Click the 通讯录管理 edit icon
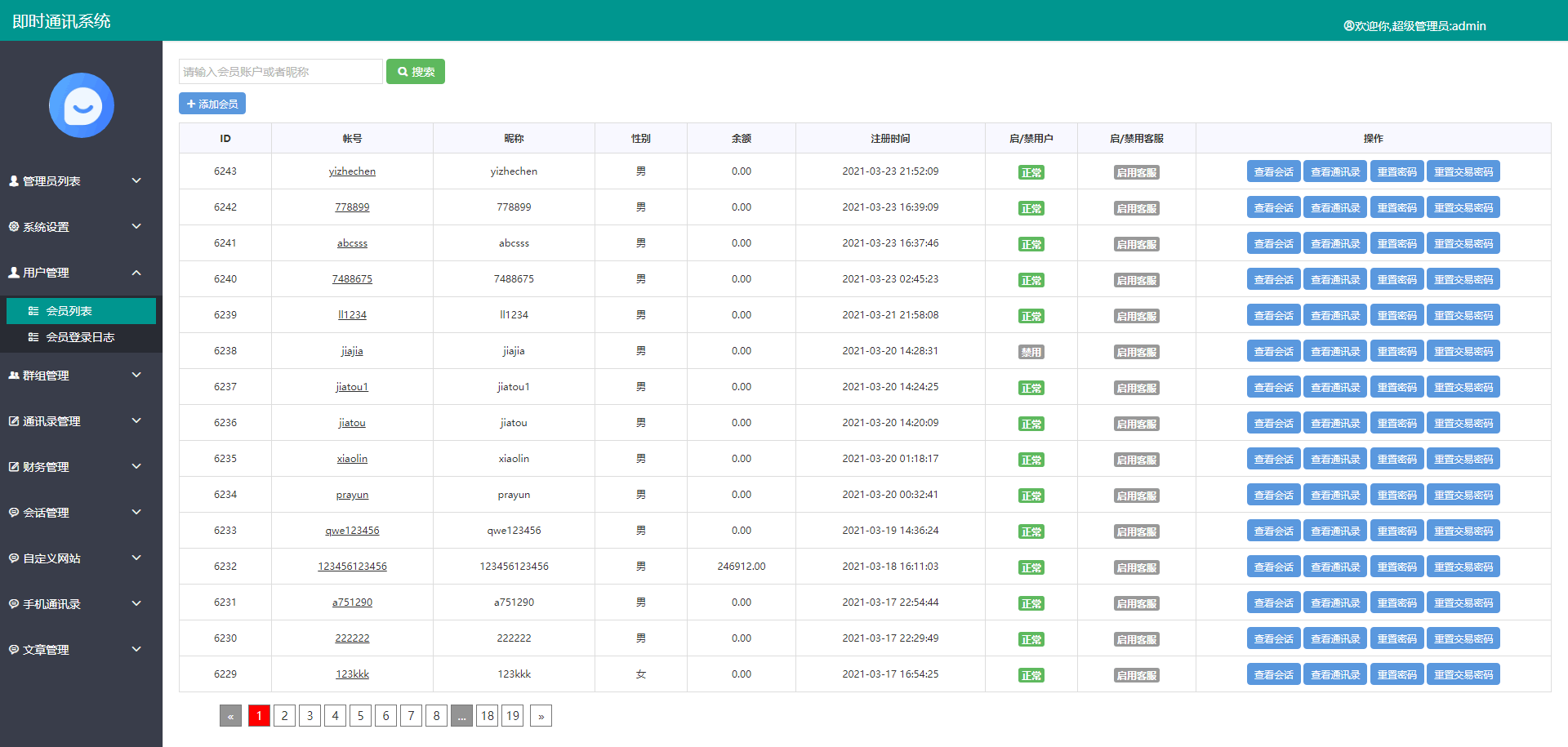The width and height of the screenshot is (1568, 747). click(14, 421)
